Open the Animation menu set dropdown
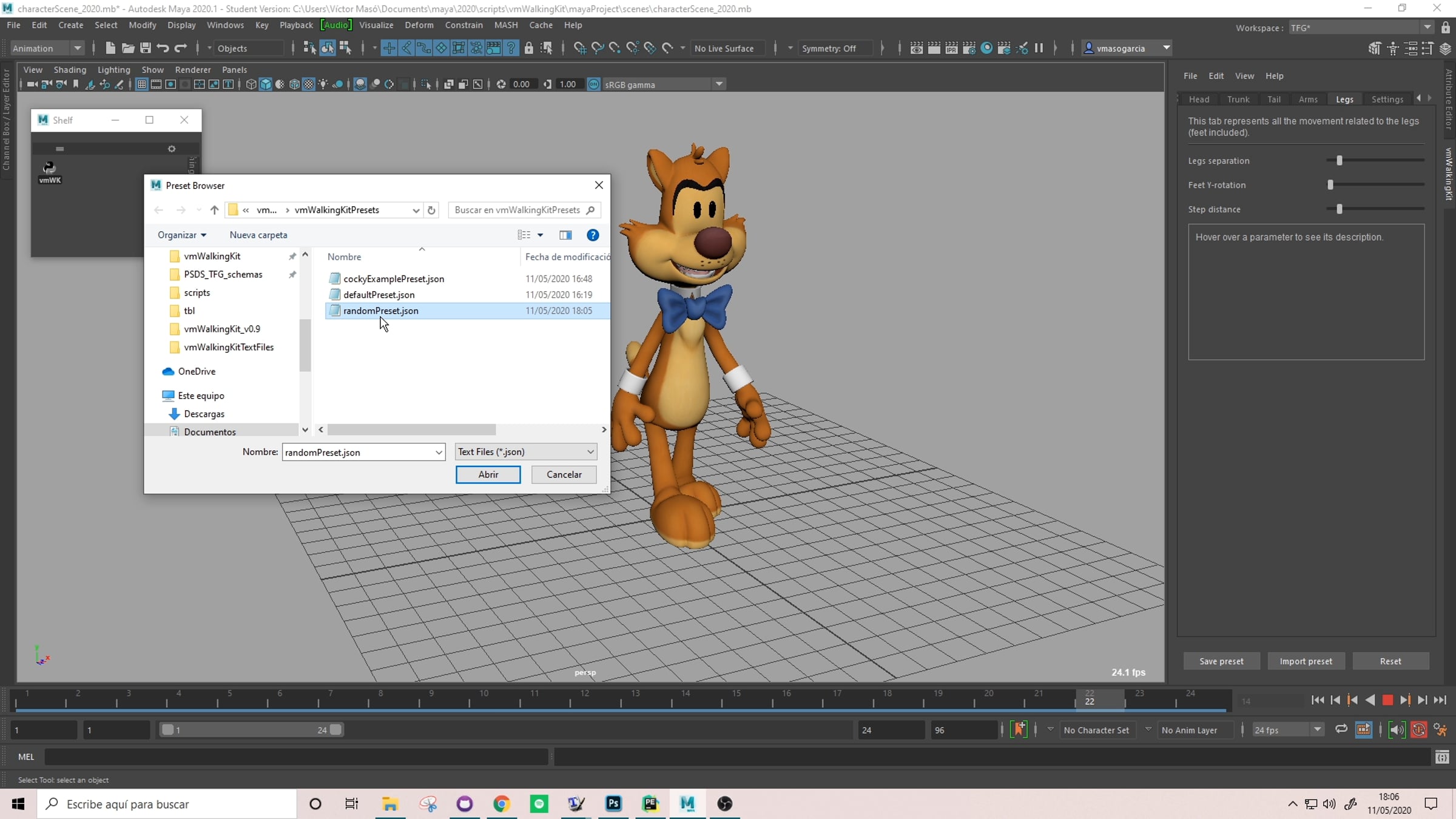The height and width of the screenshot is (819, 1456). [47, 48]
